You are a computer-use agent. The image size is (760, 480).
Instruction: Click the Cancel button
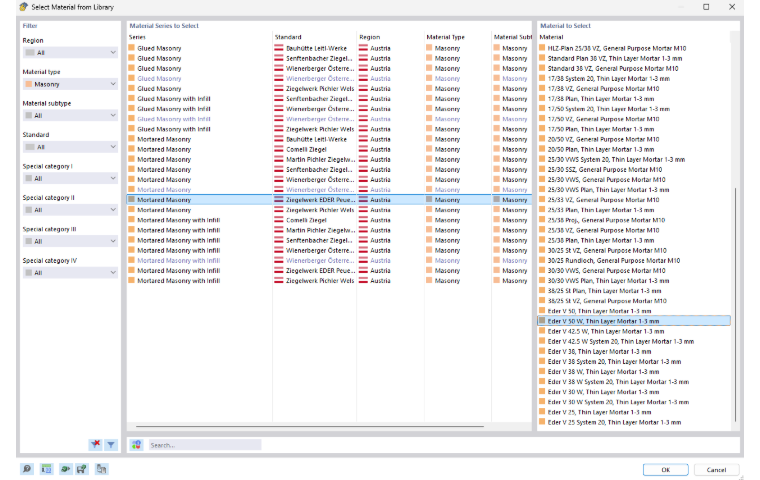coord(716,469)
